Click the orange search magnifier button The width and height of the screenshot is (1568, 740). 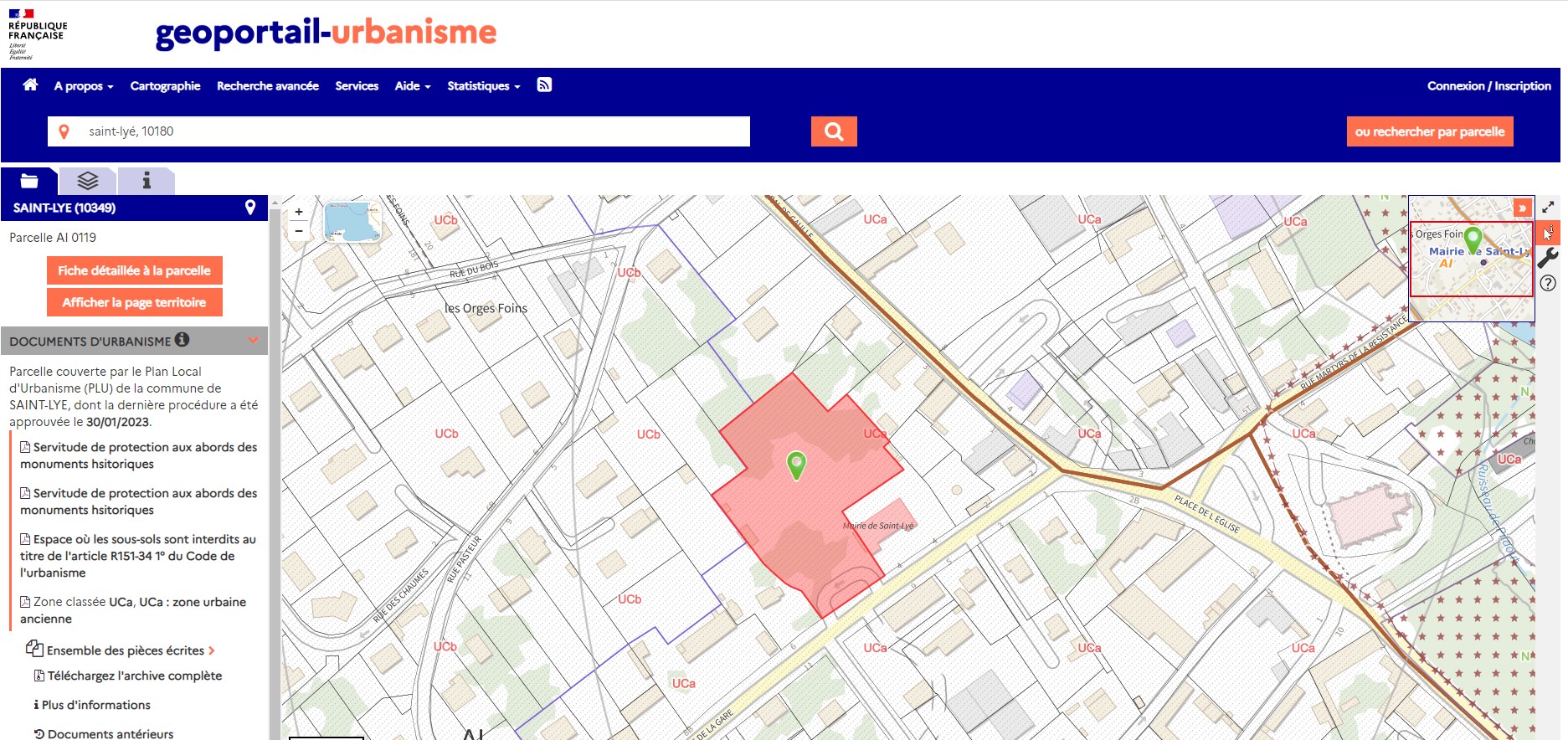click(x=833, y=131)
